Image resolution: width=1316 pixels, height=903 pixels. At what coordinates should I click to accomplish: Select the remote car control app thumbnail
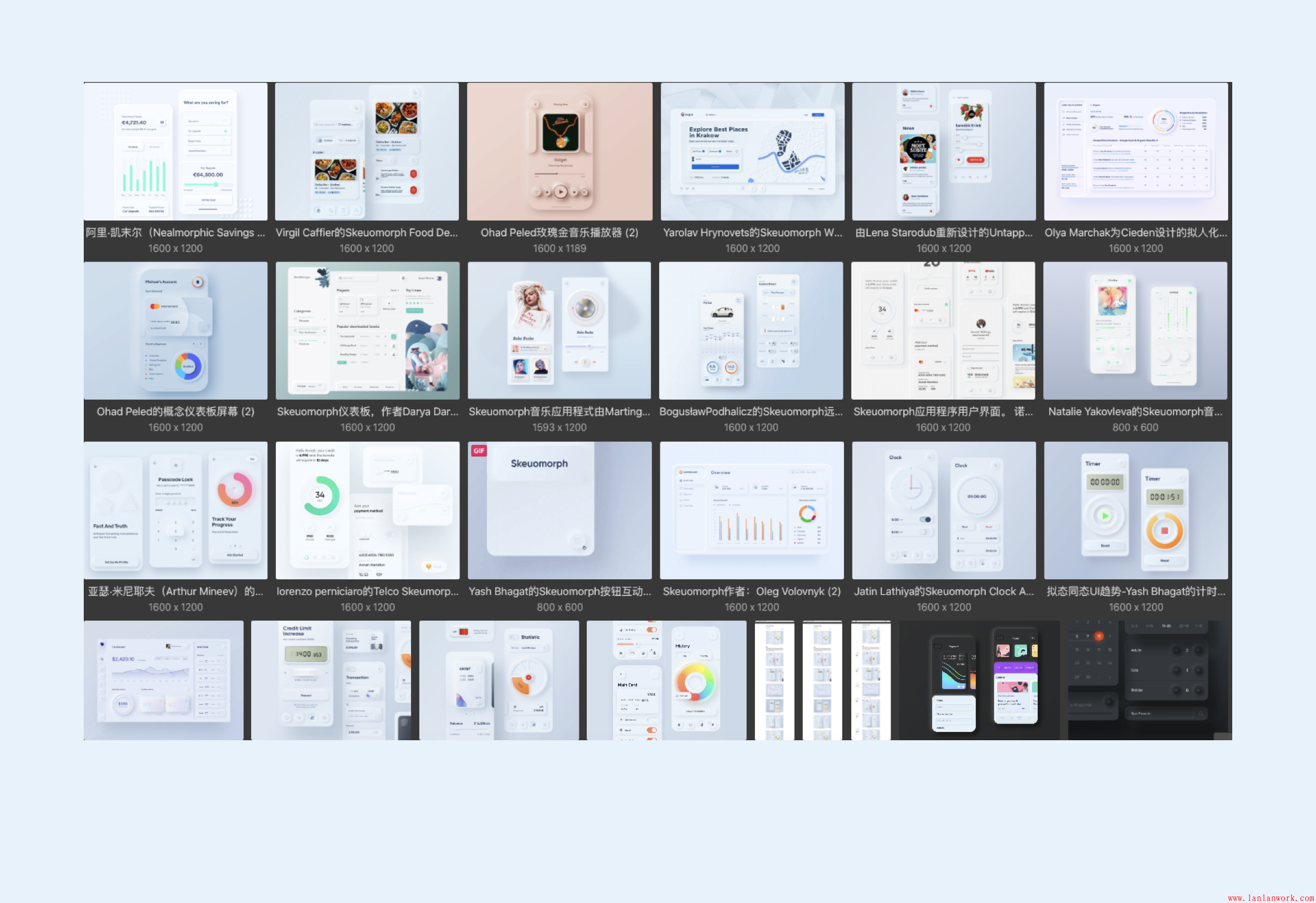click(x=751, y=330)
